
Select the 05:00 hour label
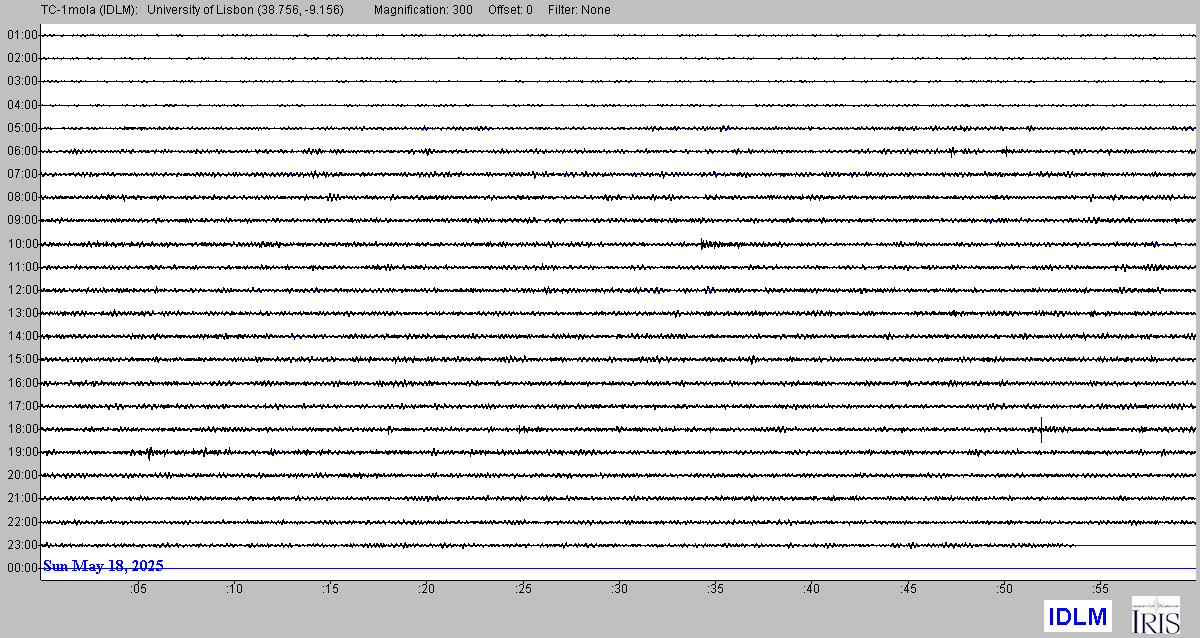pyautogui.click(x=22, y=128)
